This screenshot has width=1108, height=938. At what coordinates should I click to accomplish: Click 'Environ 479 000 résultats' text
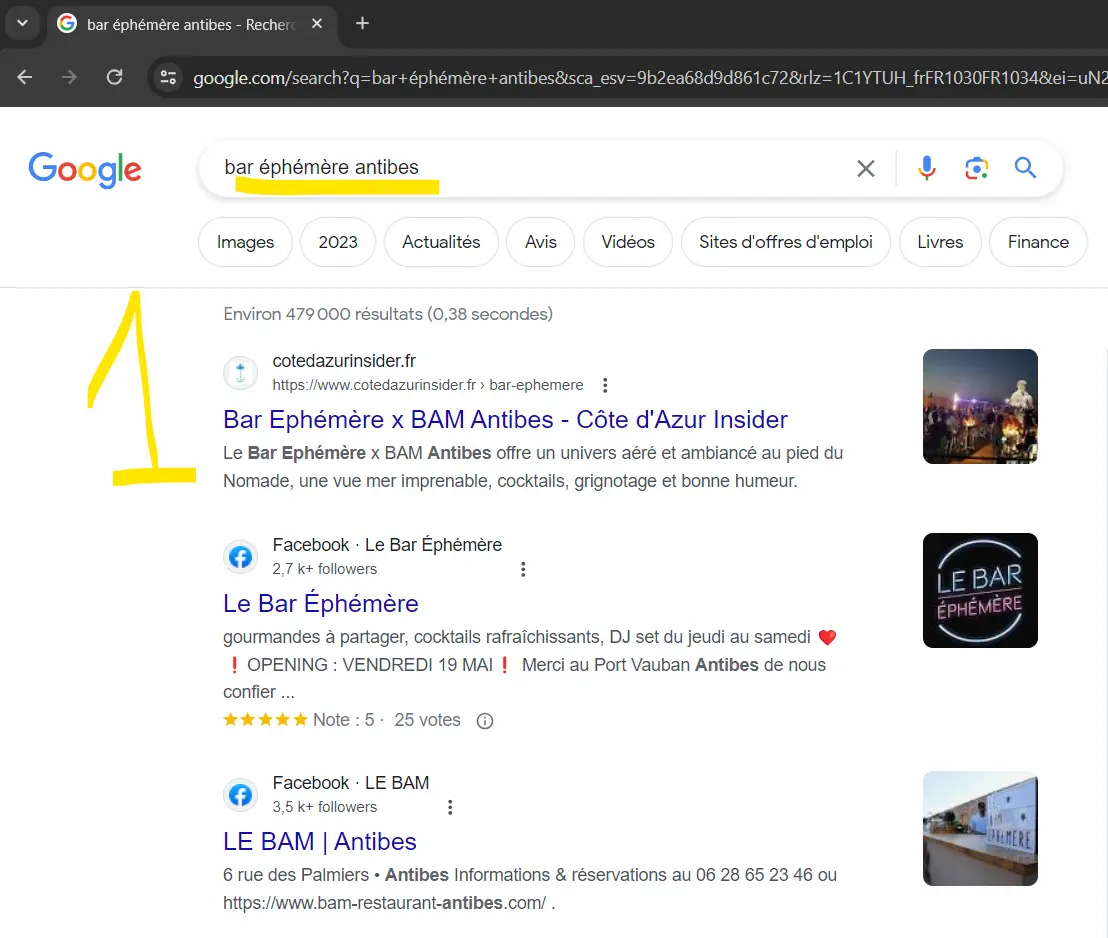tap(388, 314)
